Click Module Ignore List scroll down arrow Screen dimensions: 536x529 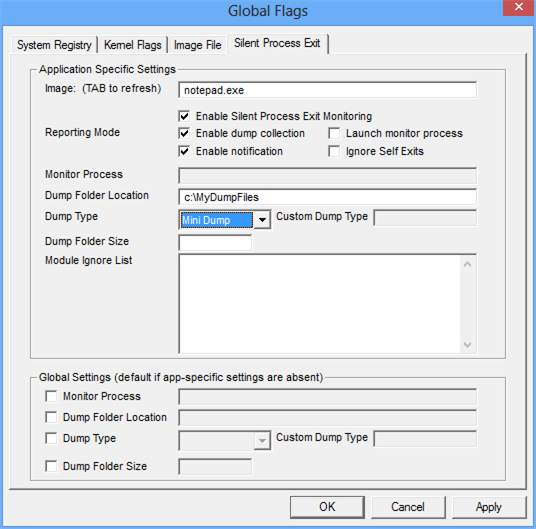[468, 344]
